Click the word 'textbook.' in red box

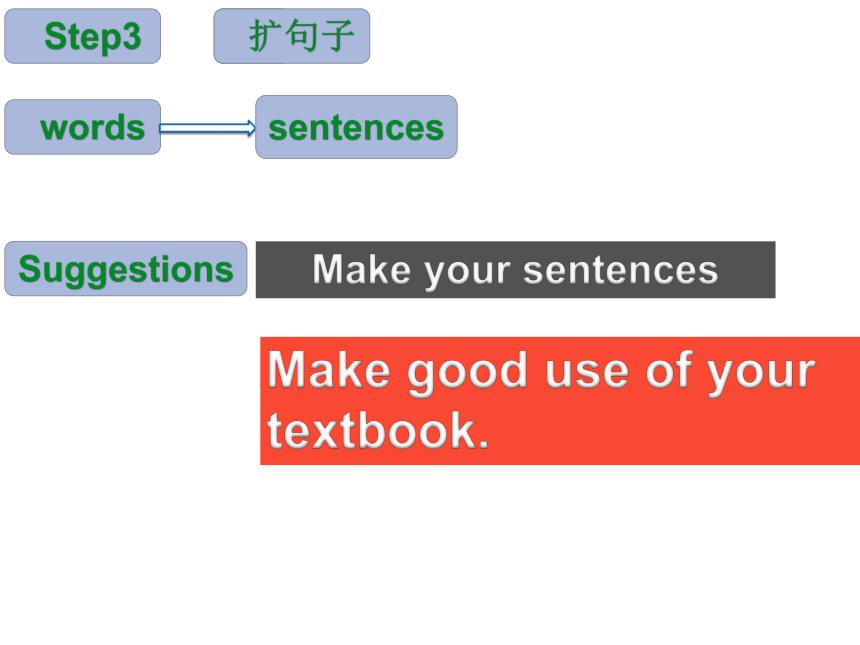[x=378, y=431]
